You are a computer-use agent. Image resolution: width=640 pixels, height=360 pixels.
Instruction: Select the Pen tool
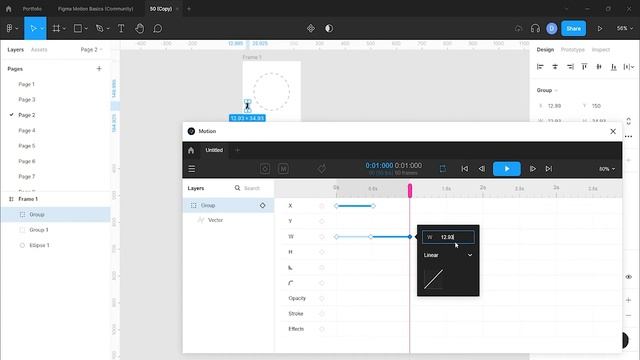click(x=99, y=28)
